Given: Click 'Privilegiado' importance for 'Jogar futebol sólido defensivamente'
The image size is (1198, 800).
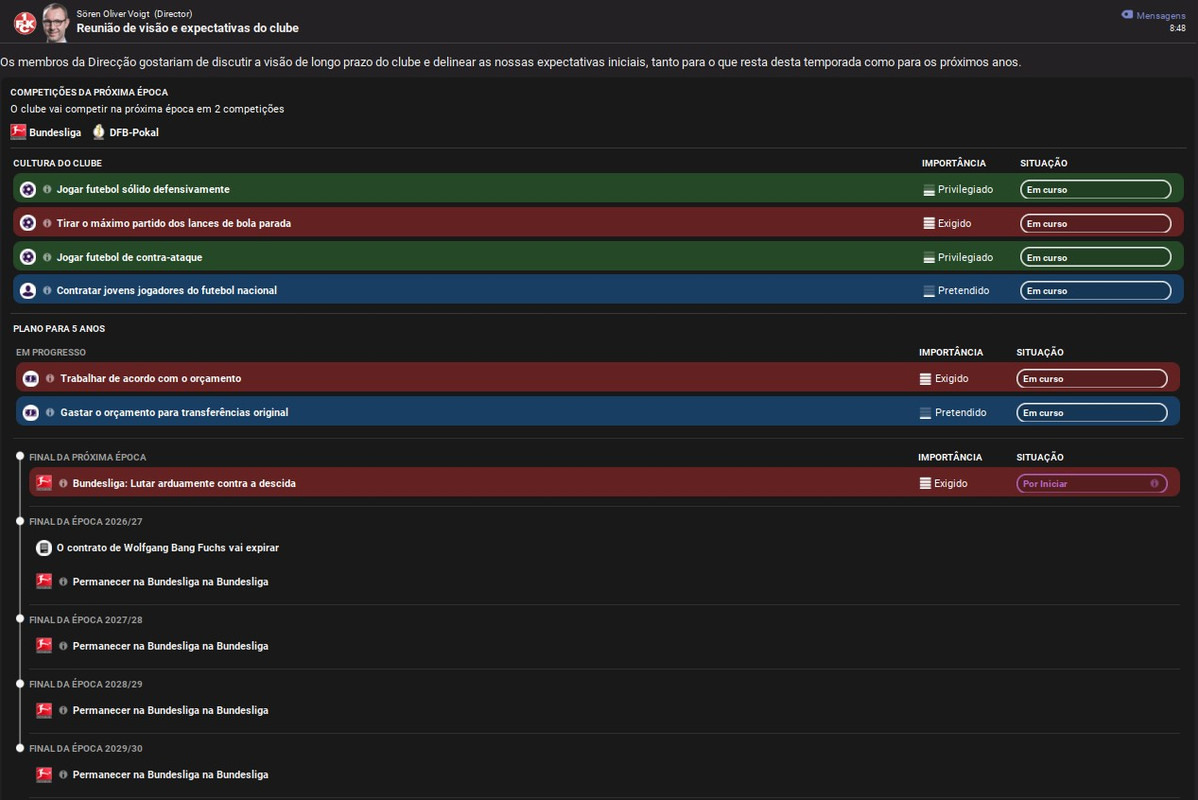Looking at the screenshot, I should point(958,189).
